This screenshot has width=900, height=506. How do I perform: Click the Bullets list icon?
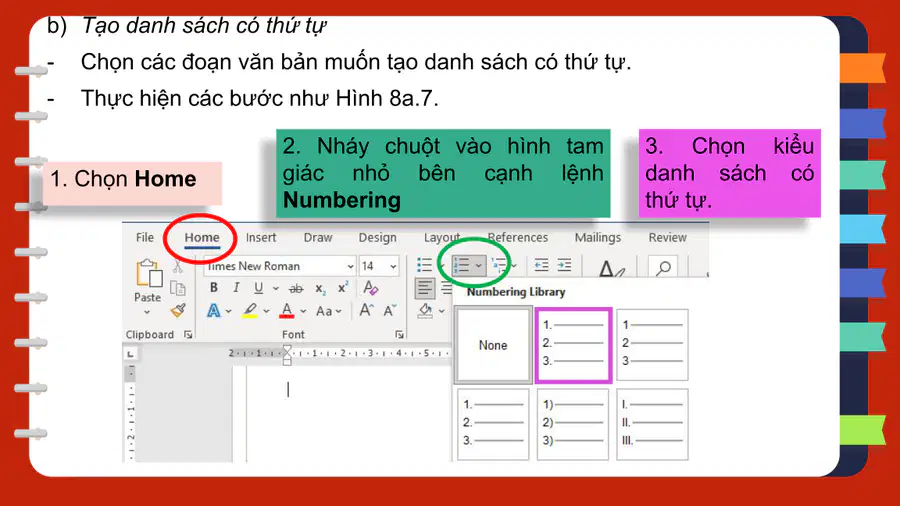pyautogui.click(x=425, y=265)
